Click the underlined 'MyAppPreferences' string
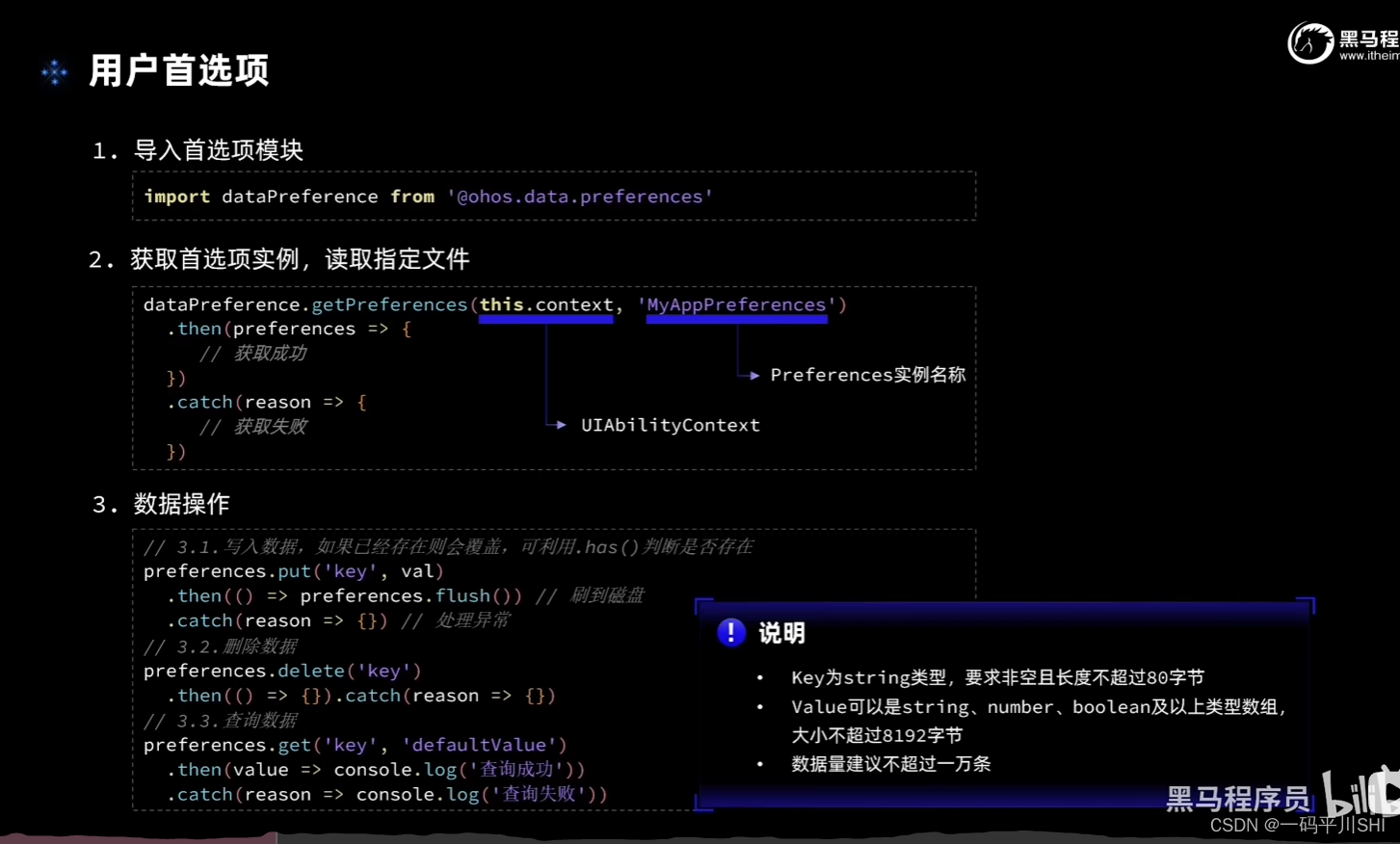Image resolution: width=1400 pixels, height=844 pixels. [737, 304]
